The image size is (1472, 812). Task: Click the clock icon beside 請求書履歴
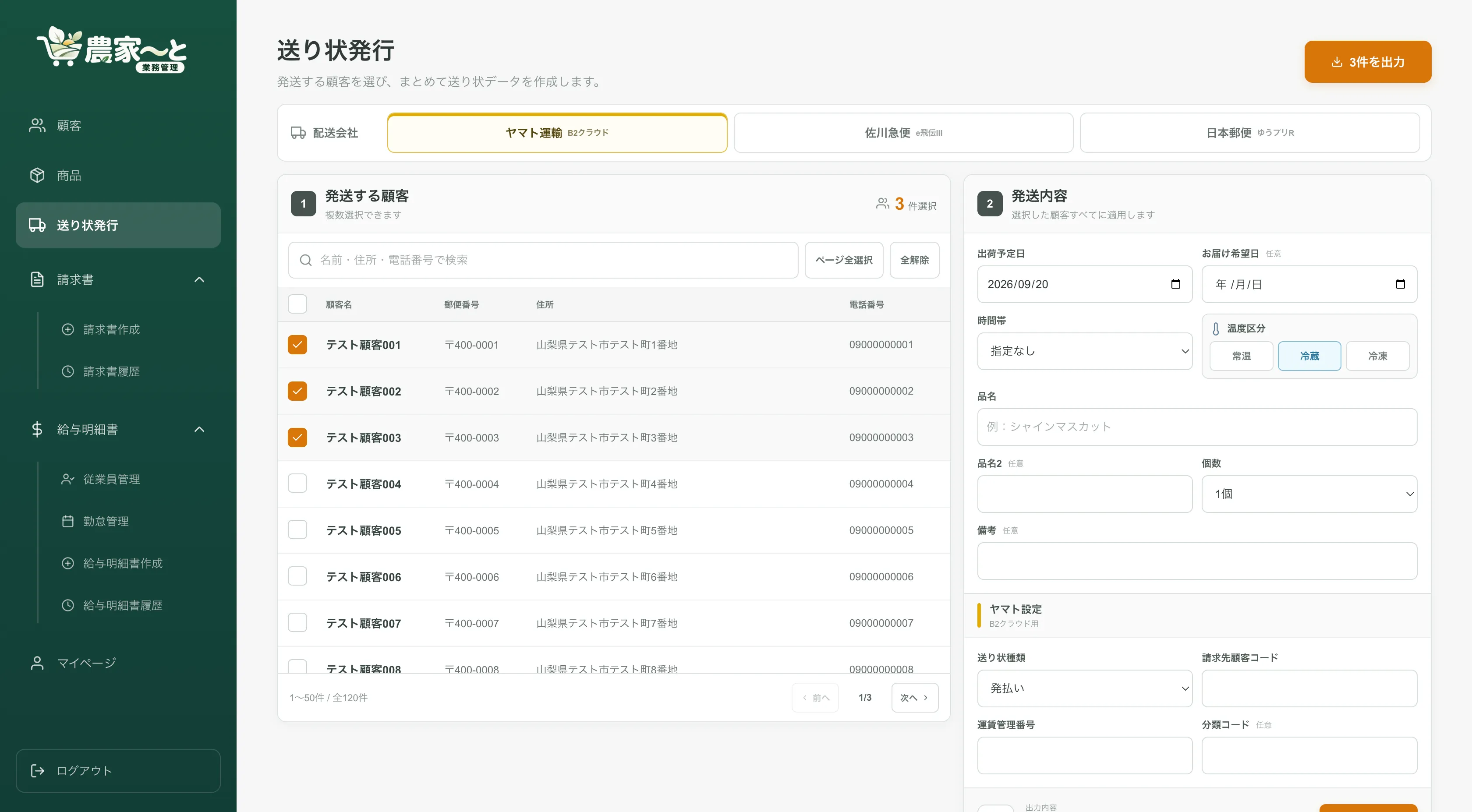tap(67, 371)
